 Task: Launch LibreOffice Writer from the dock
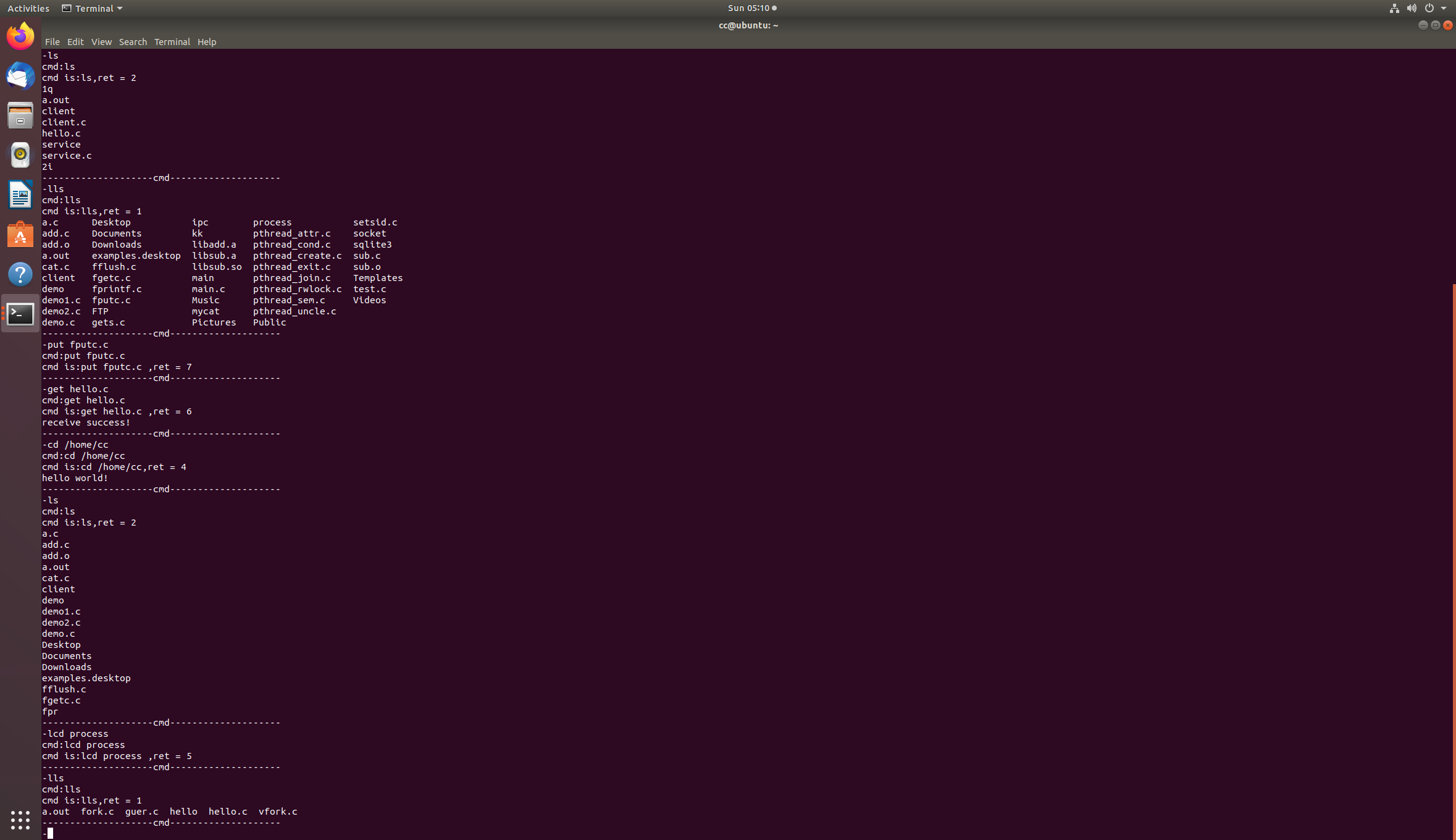tap(20, 195)
